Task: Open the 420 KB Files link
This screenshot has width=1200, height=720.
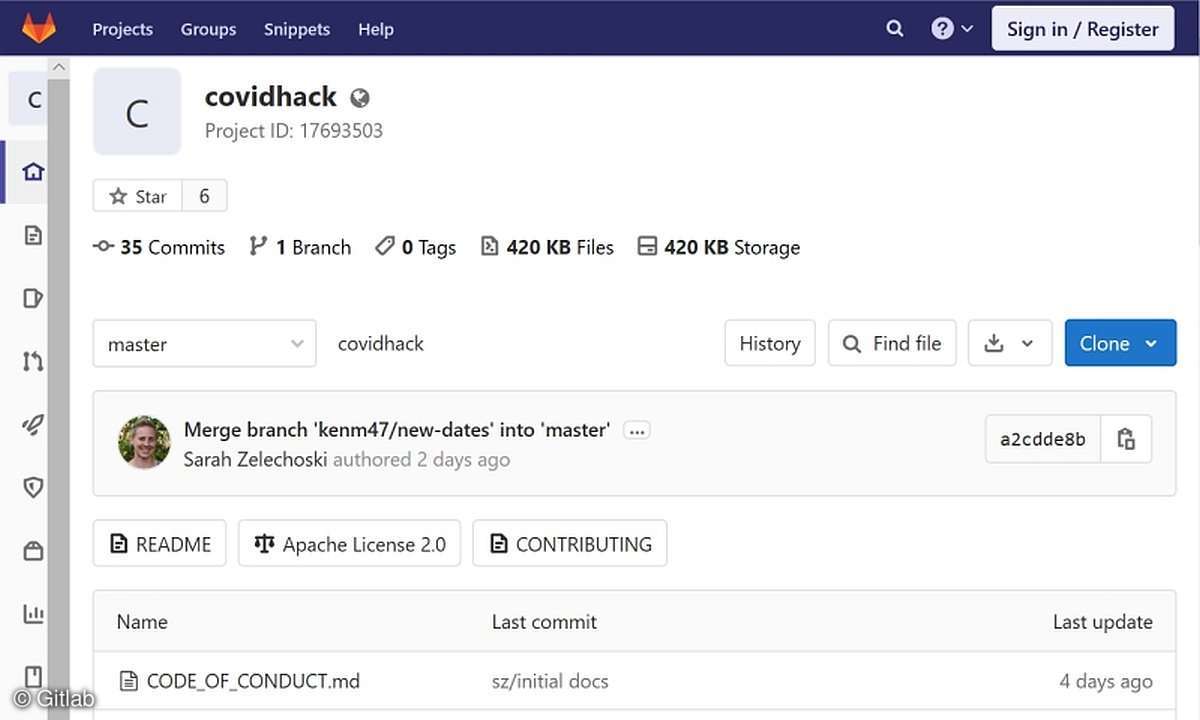Action: (547, 247)
